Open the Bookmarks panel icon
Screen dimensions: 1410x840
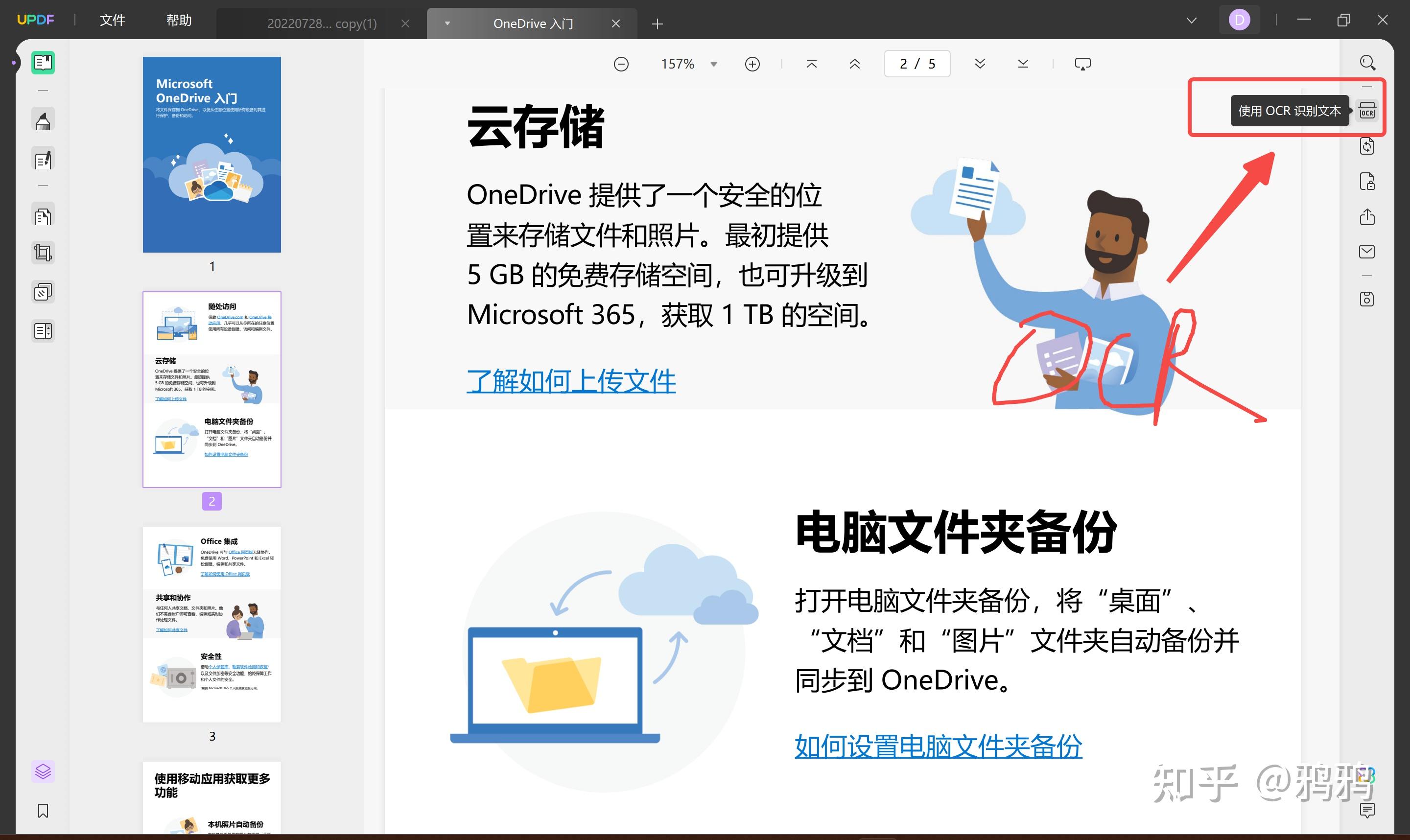(43, 811)
